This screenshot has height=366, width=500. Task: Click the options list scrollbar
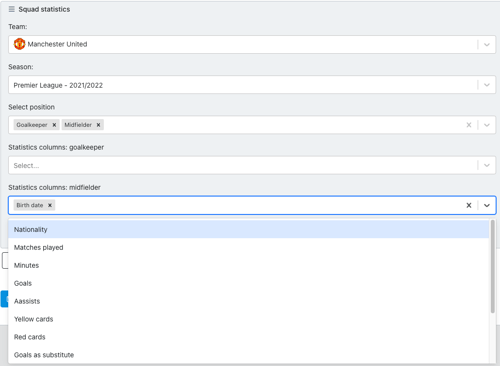tap(493, 267)
